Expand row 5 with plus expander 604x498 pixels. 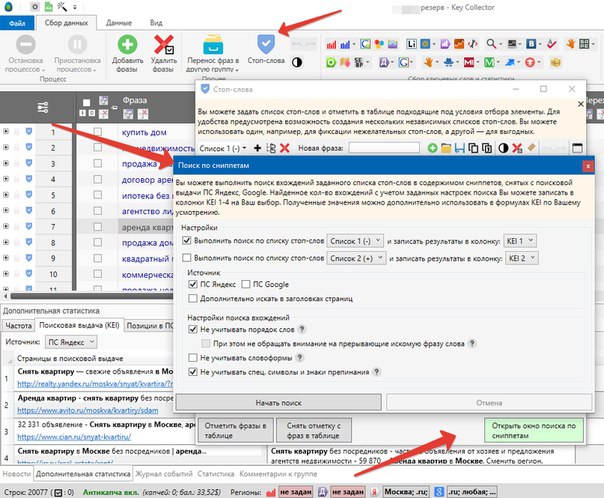[6, 195]
